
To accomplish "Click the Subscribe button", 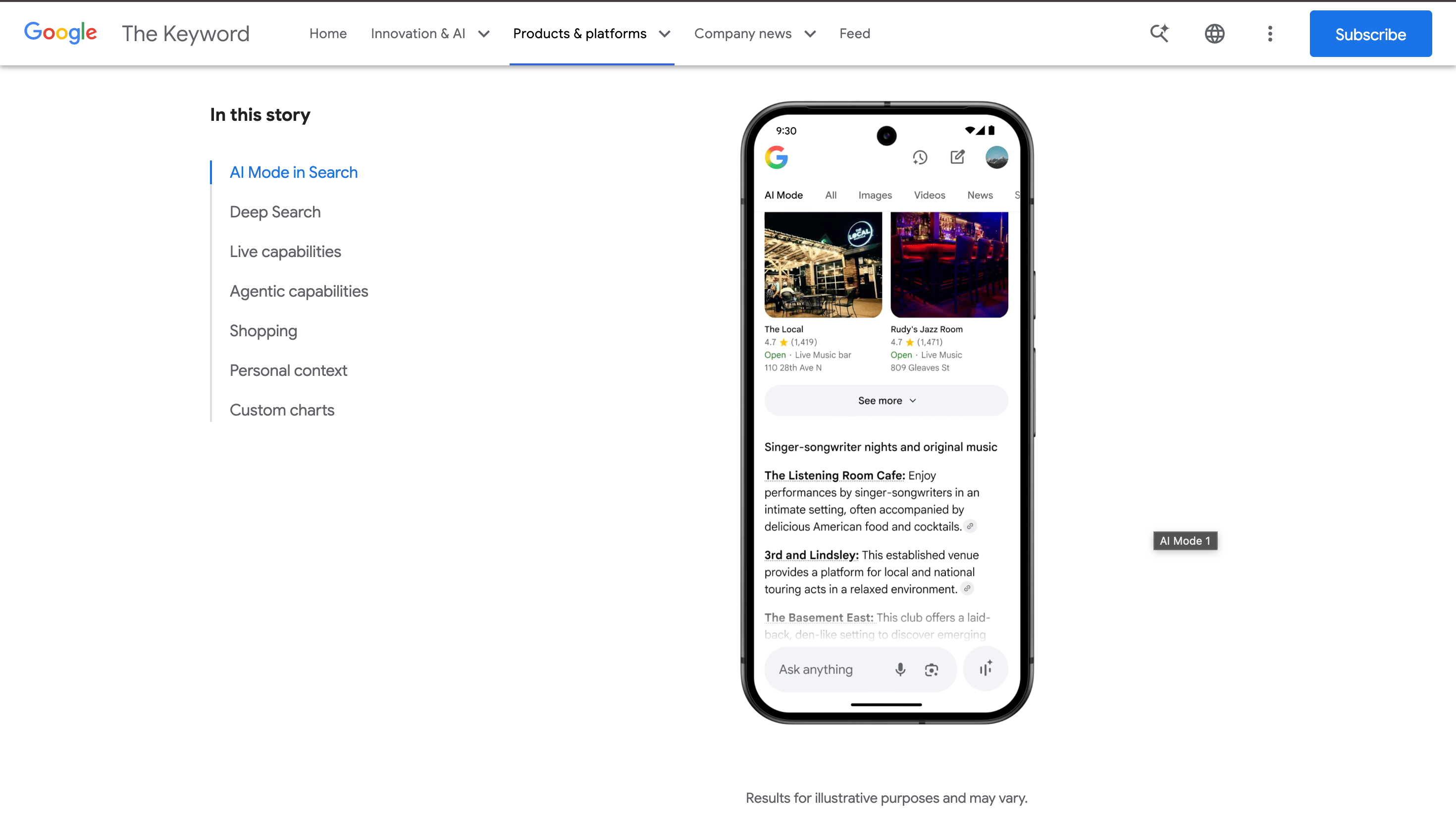I will pyautogui.click(x=1370, y=34).
